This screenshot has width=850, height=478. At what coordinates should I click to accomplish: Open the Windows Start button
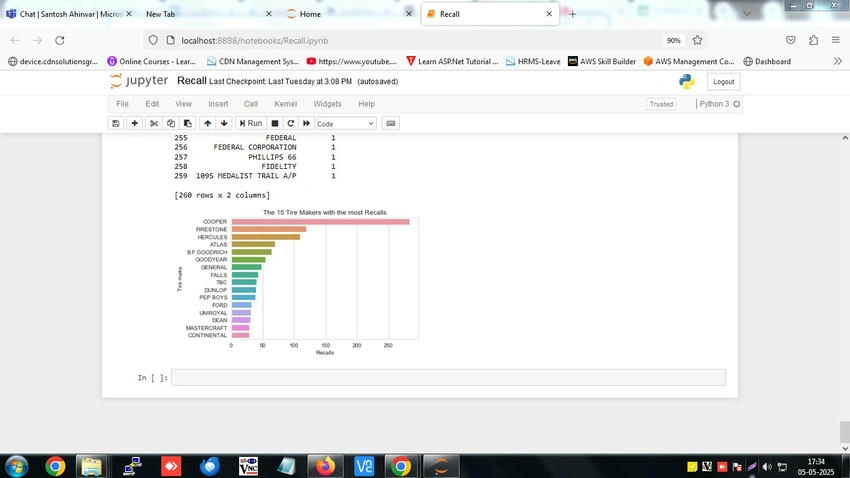tap(16, 466)
